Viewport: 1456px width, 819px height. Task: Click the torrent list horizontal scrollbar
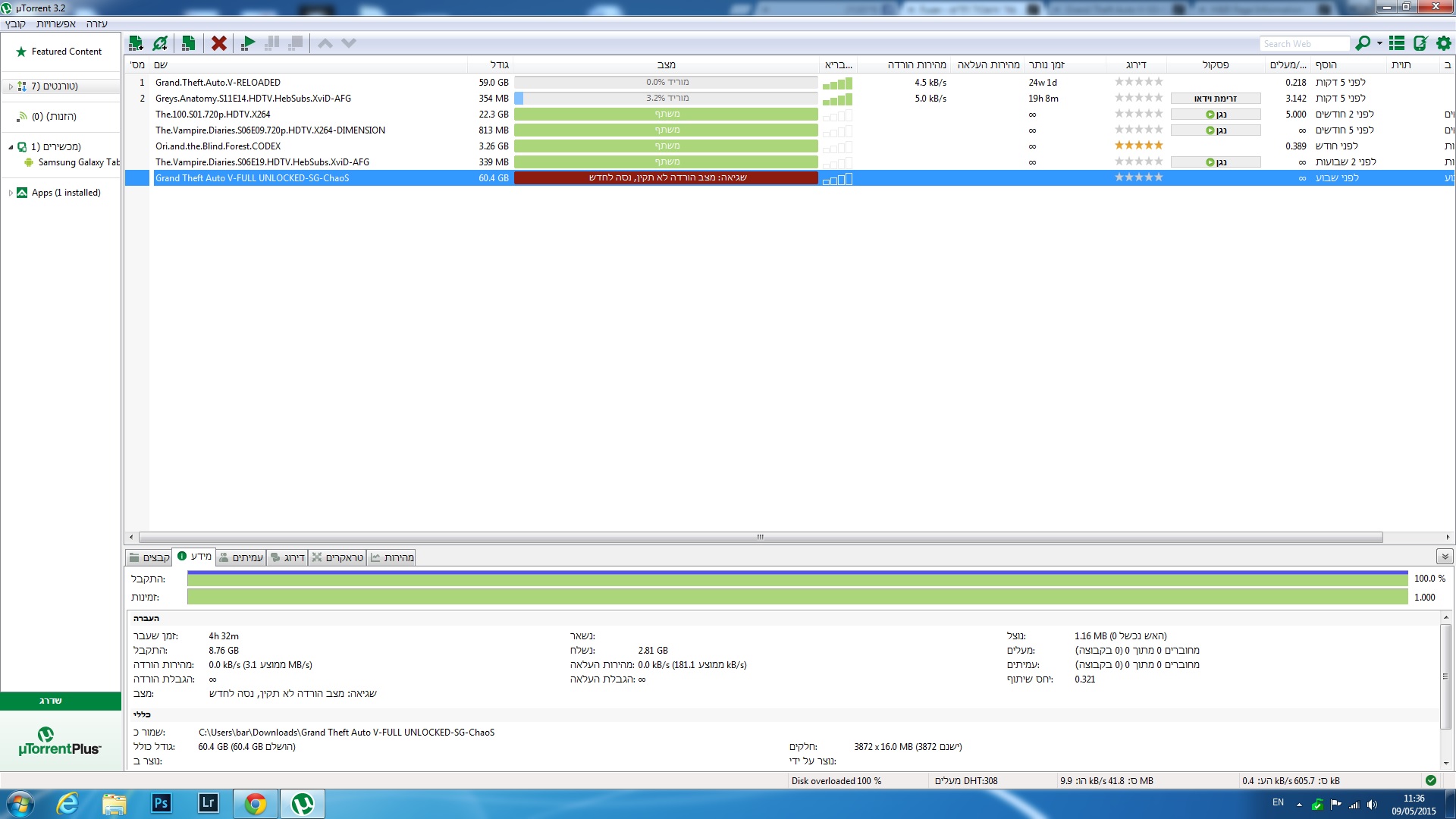pyautogui.click(x=761, y=537)
